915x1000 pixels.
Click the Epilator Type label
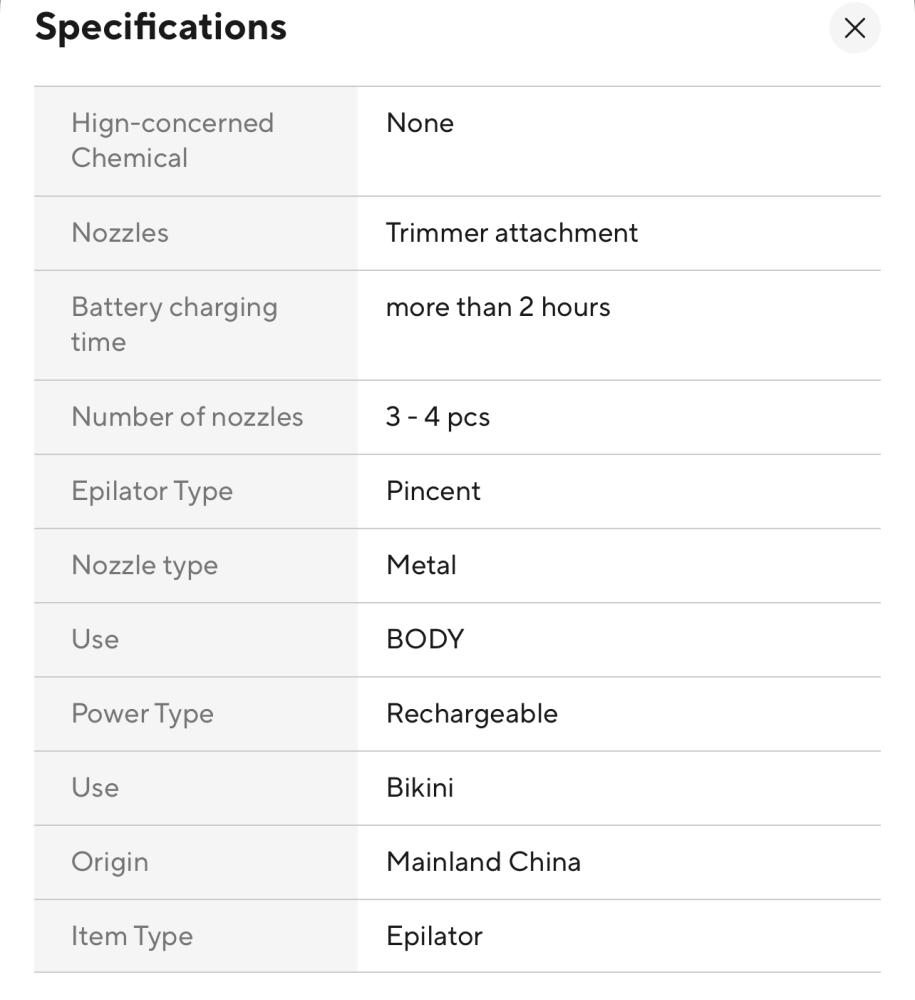(152, 491)
